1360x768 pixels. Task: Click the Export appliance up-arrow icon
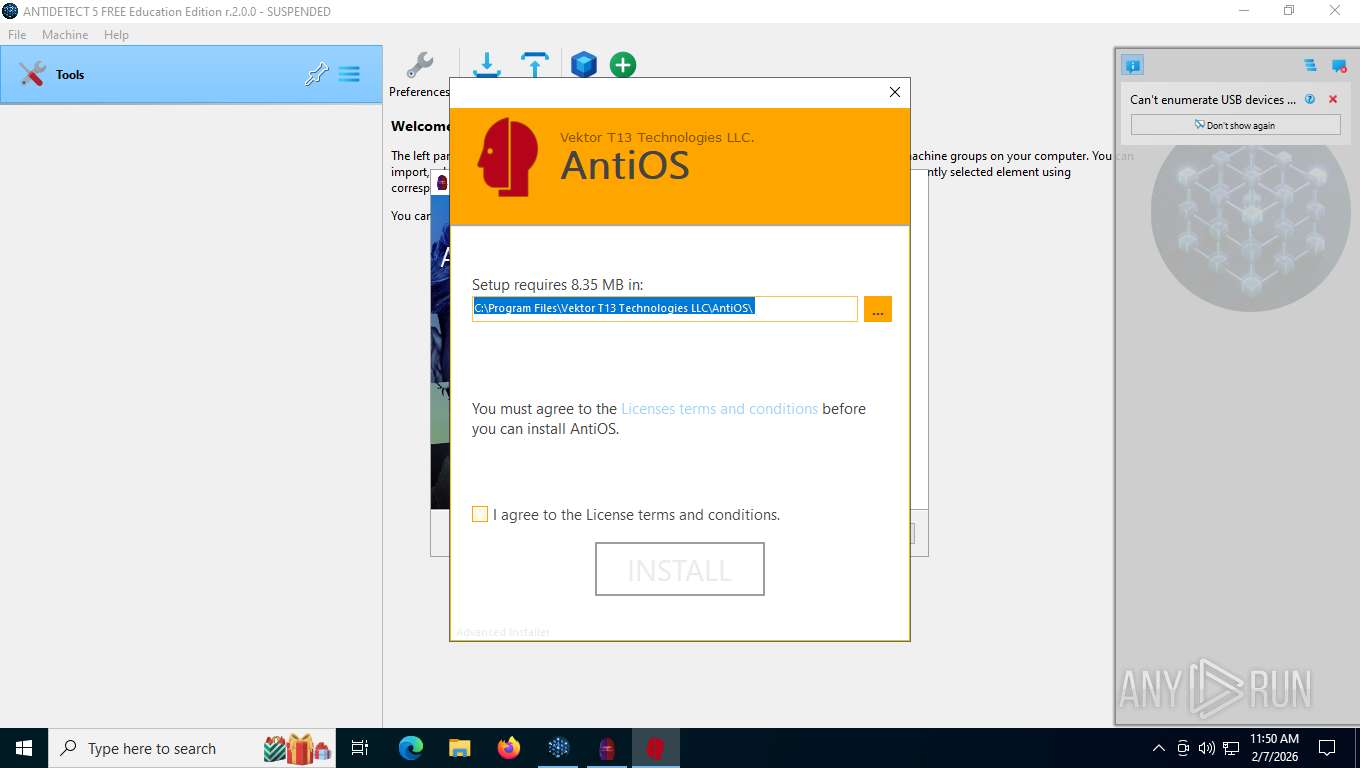(x=535, y=65)
